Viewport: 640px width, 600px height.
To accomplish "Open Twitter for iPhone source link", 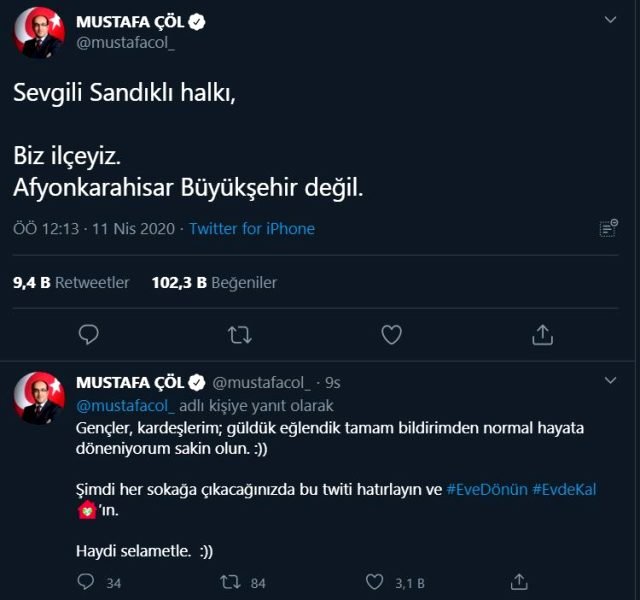I will pyautogui.click(x=252, y=229).
